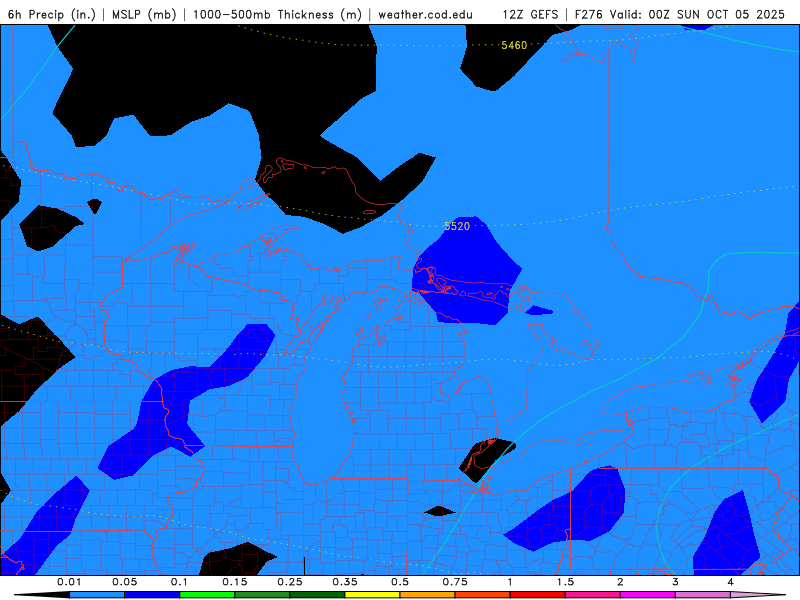Click the 1.5 legend value
This screenshot has height=600, width=800.
click(565, 582)
